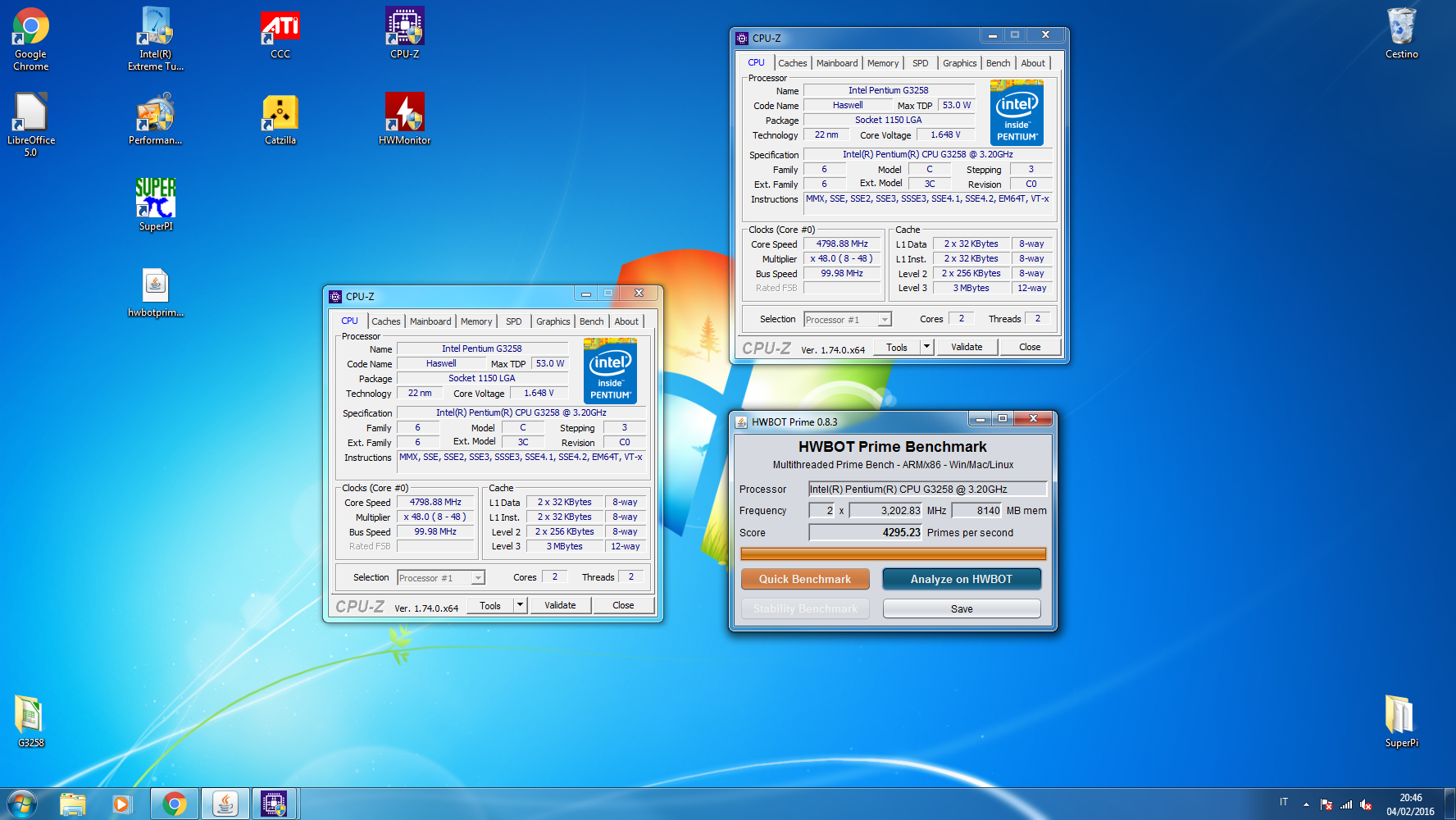
Task: Click the orange HWBOT Prime progress bar
Action: 893,554
